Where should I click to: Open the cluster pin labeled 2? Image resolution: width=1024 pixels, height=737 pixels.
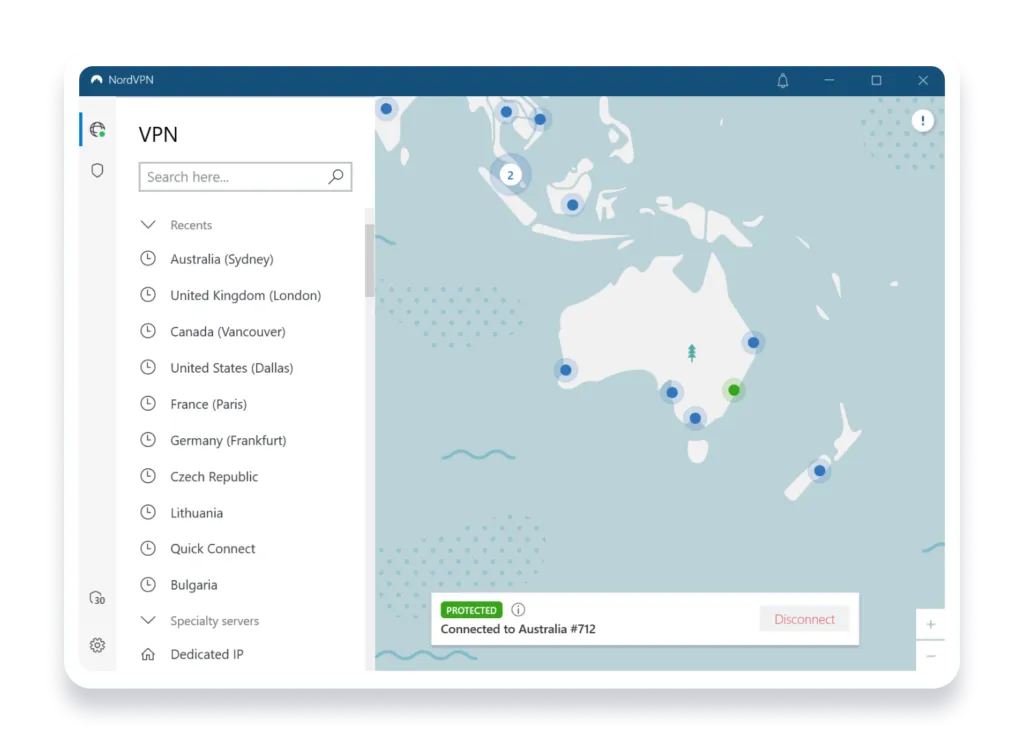point(510,175)
